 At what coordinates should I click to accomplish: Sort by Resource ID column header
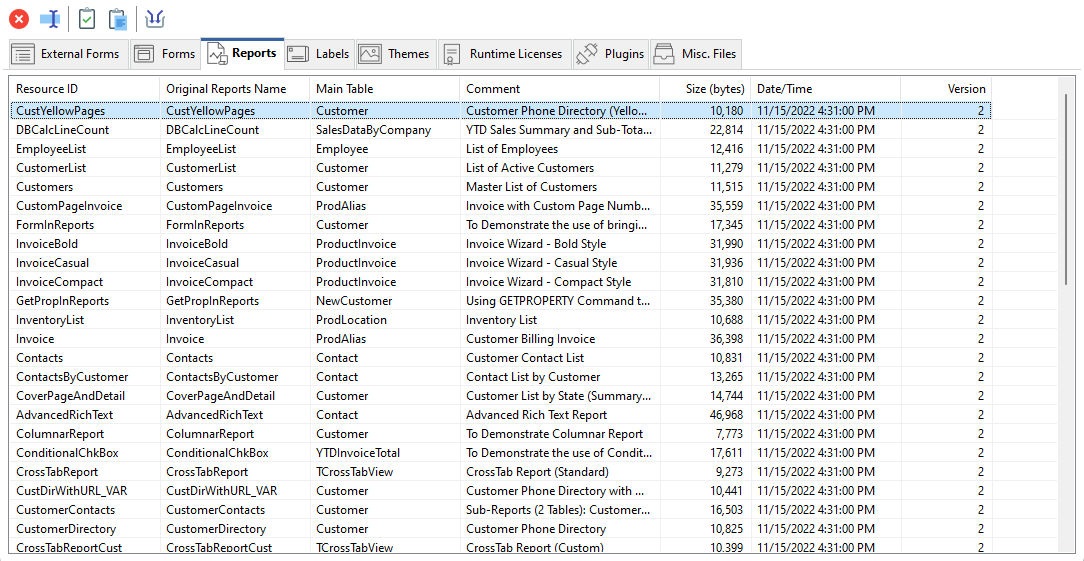84,89
